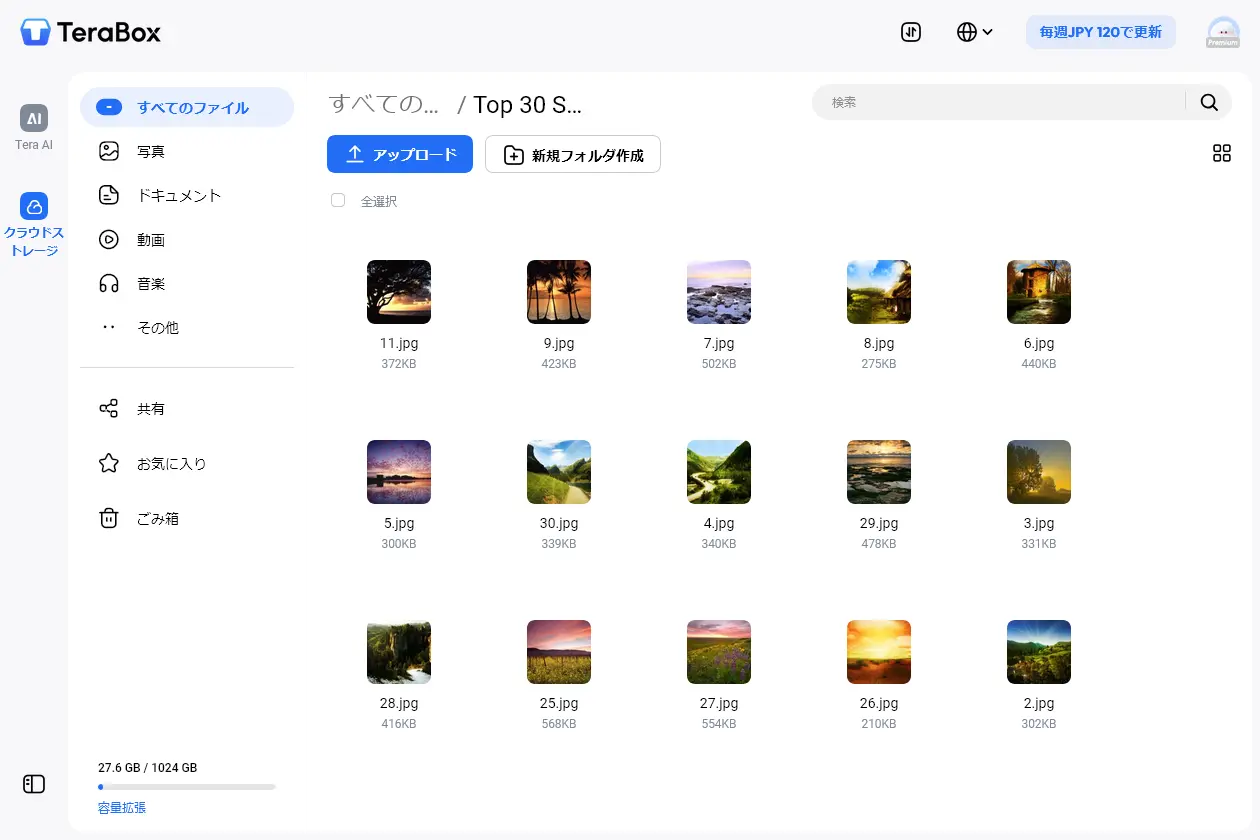The height and width of the screenshot is (840, 1260).
Task: Enable the 全選択 select-all checkbox
Action: point(338,200)
